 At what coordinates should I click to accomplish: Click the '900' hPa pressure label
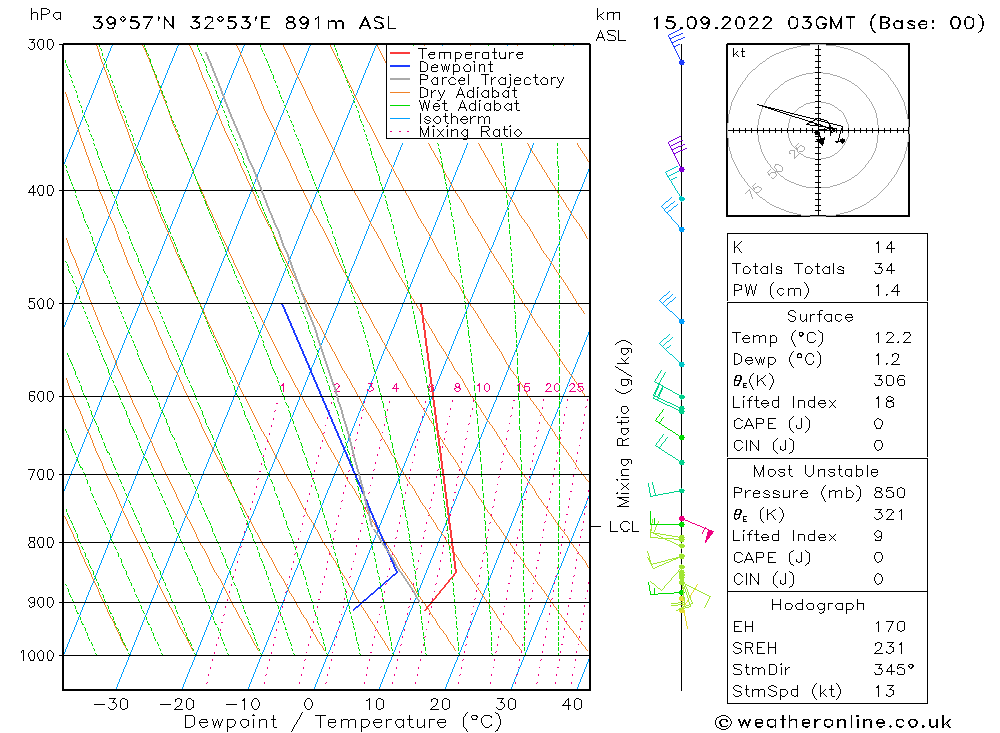(x=42, y=602)
